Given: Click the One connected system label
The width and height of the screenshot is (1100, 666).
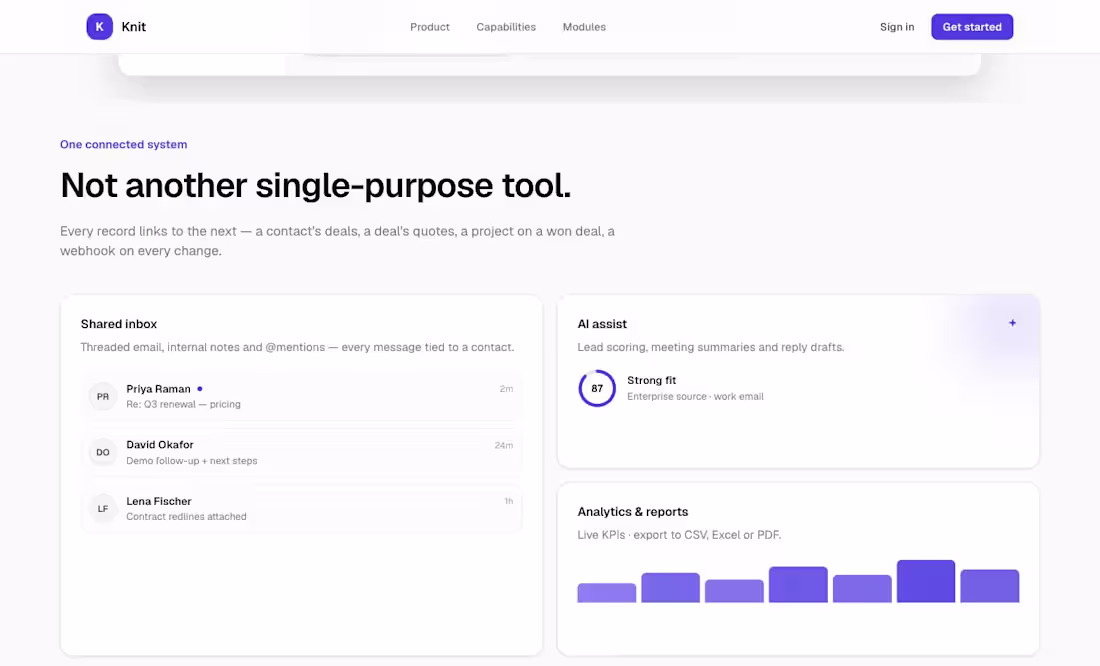Looking at the screenshot, I should pyautogui.click(x=123, y=145).
